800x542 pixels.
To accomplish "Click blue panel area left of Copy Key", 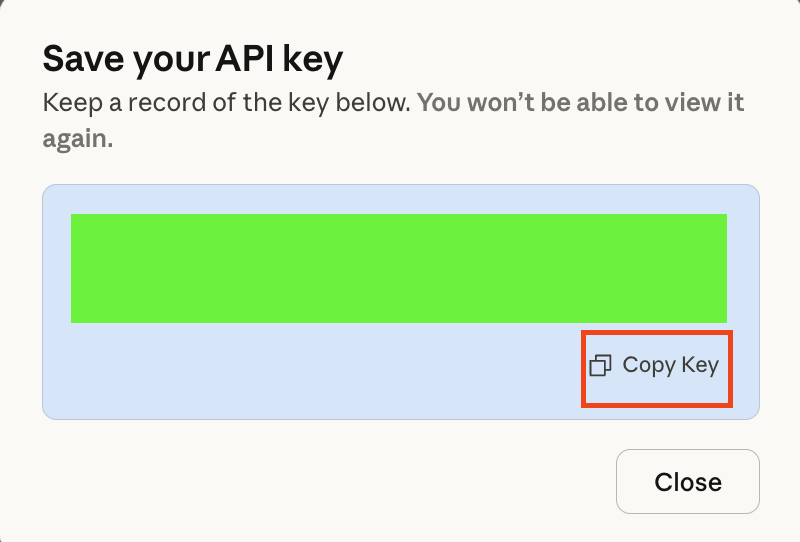I will point(320,370).
